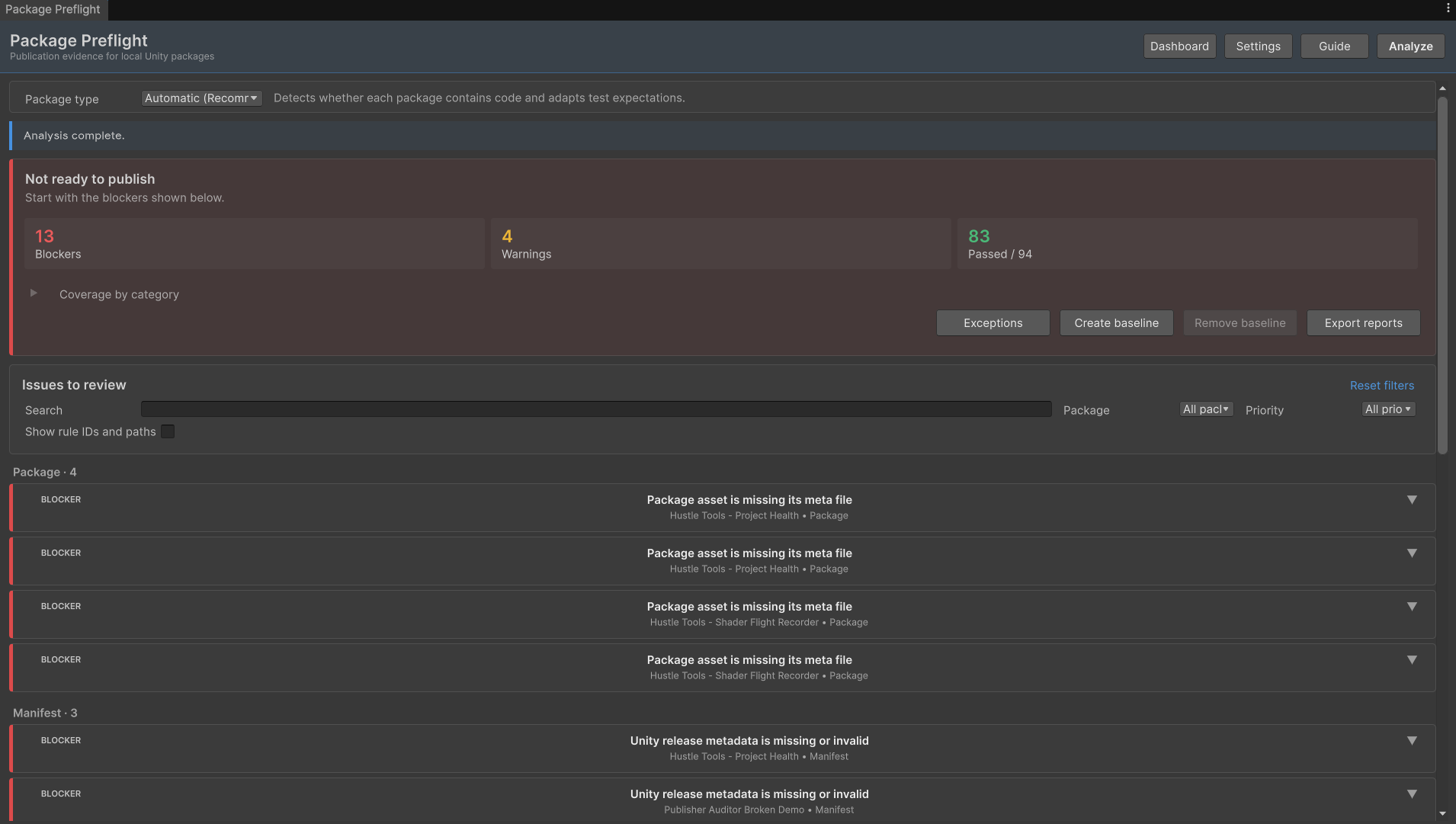Click 'Publisher Auditor Broken Demo • Manifest' subtitle
The height and width of the screenshot is (824, 1456).
(758, 810)
